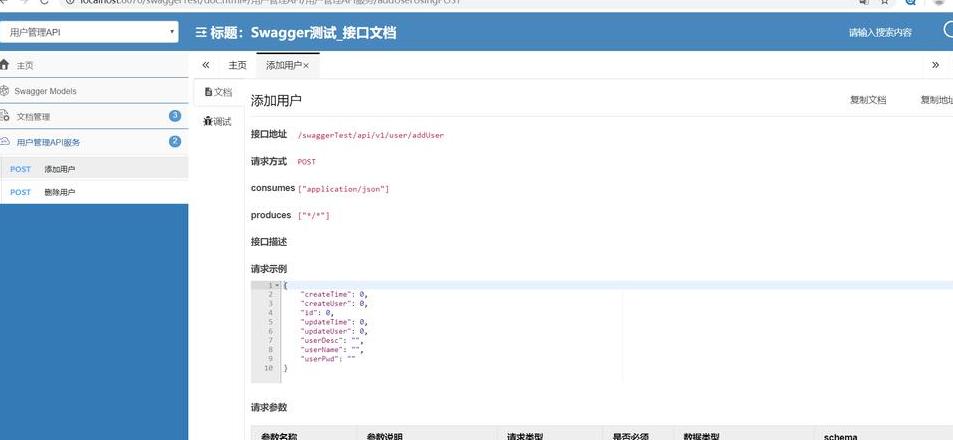Click the /swaggerTest/api/v1/user/addUser path
953x440 pixels.
(371, 135)
